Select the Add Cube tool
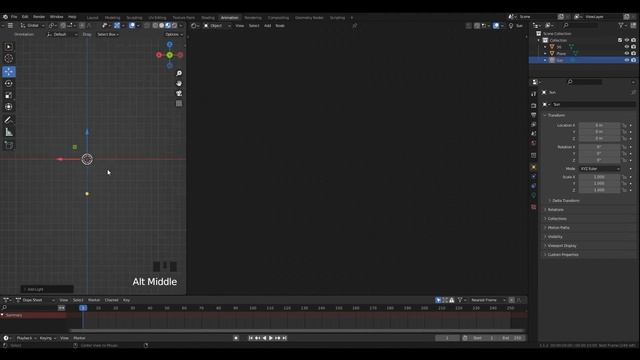This screenshot has width=640, height=360. pos(9,145)
